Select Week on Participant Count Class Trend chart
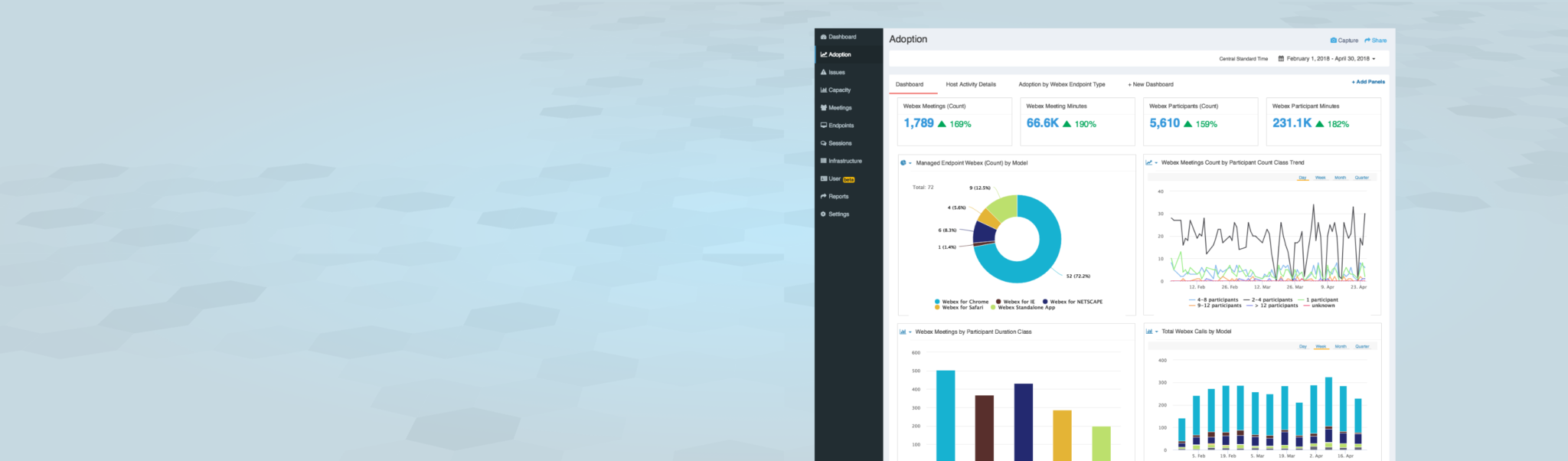This screenshot has width=1568, height=461. coord(1321,178)
